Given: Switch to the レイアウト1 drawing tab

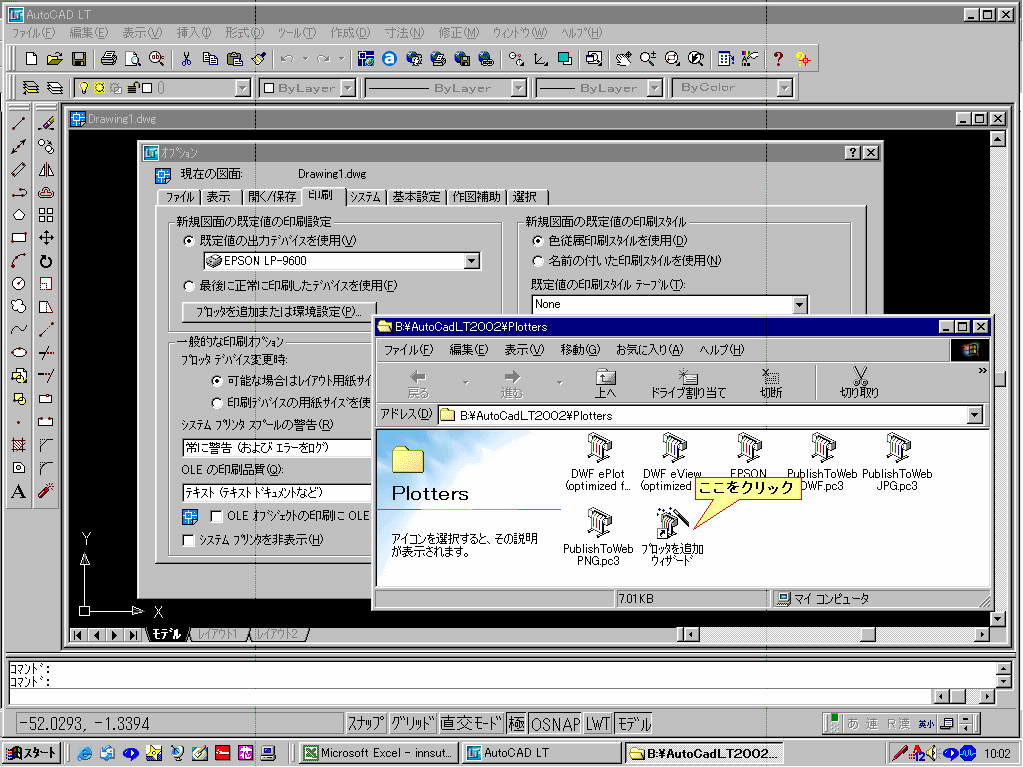Looking at the screenshot, I should (x=219, y=634).
